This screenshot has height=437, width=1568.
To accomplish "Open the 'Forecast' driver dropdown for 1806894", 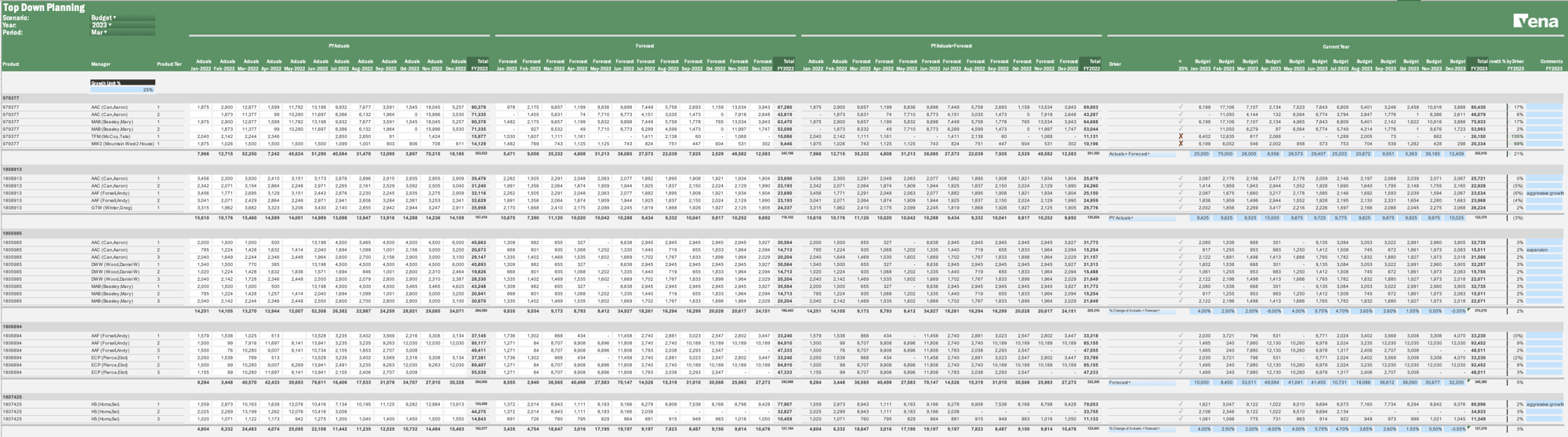I will click(1142, 382).
